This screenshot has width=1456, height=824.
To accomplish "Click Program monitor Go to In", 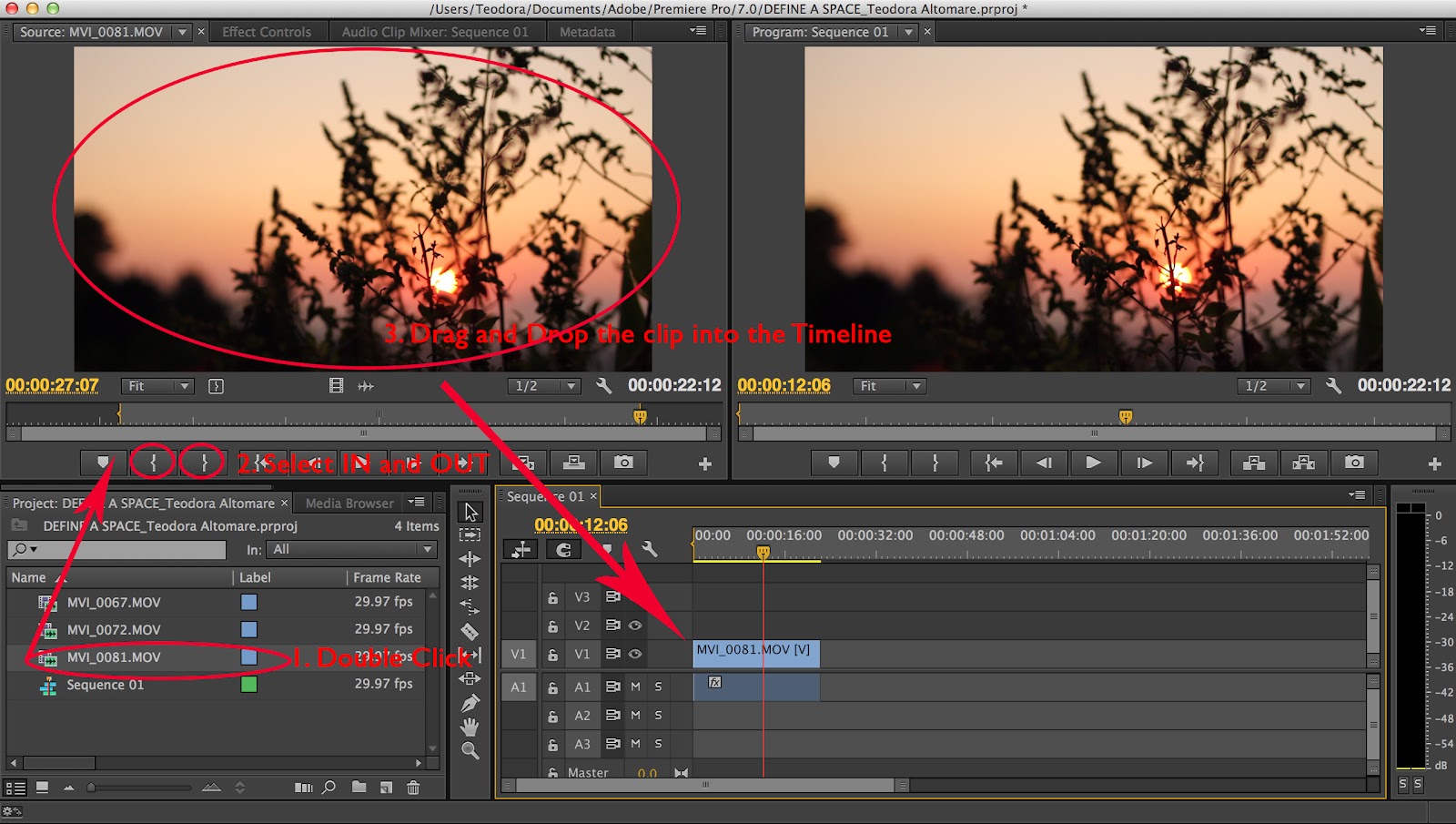I will (x=994, y=463).
